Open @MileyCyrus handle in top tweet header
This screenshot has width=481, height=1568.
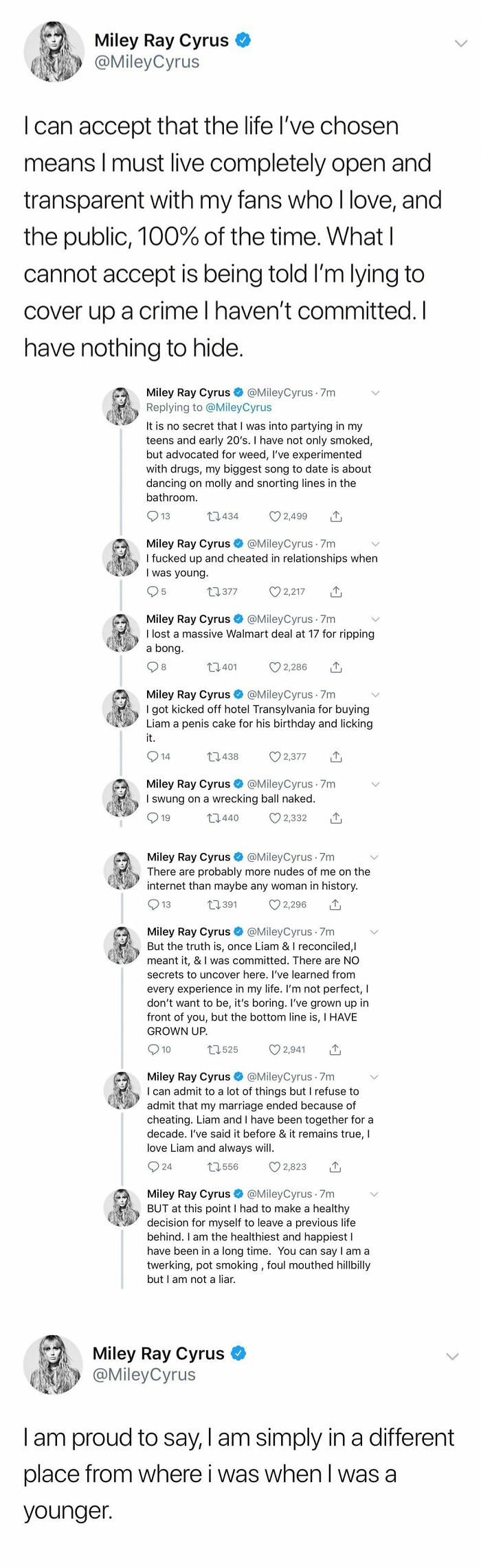[147, 62]
